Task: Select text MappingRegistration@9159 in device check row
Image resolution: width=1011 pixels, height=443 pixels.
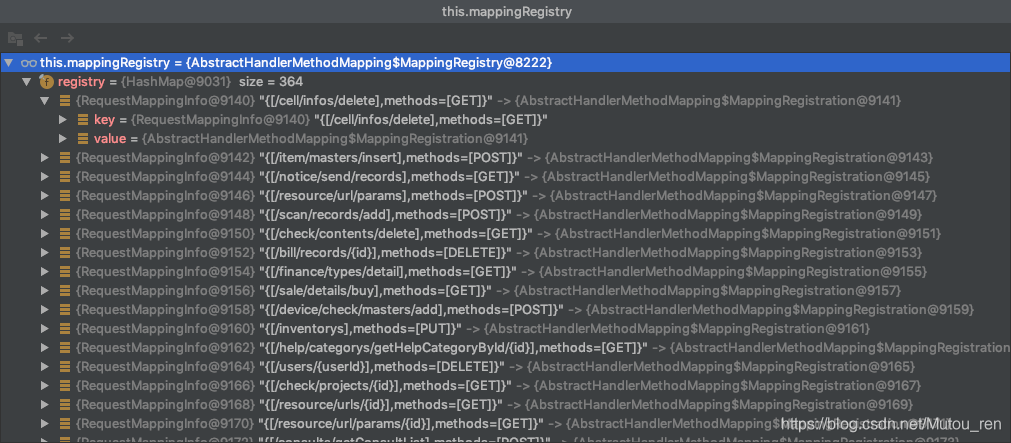Action: point(780,310)
